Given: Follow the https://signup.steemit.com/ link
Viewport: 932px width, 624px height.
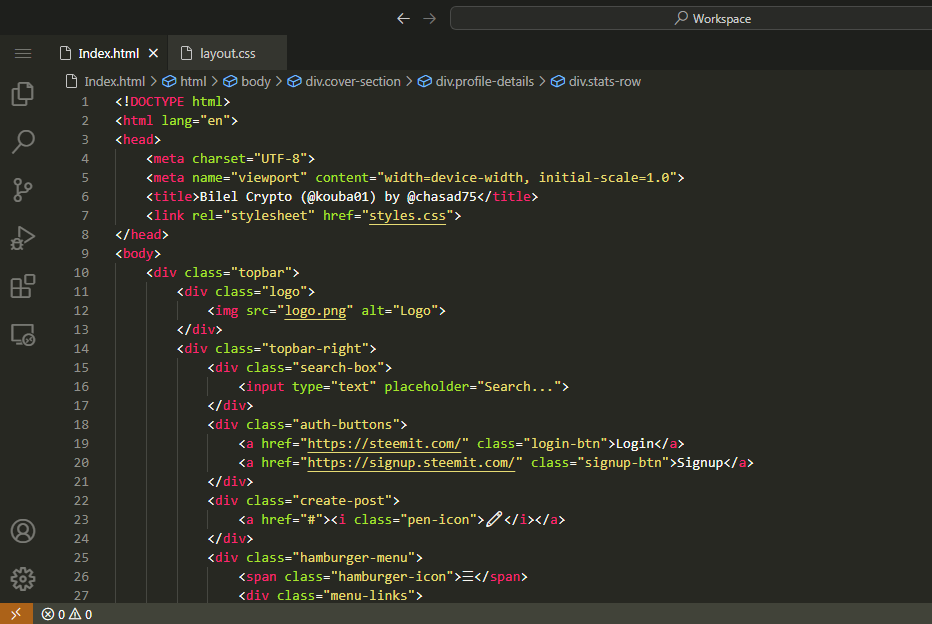Looking at the screenshot, I should pos(411,463).
